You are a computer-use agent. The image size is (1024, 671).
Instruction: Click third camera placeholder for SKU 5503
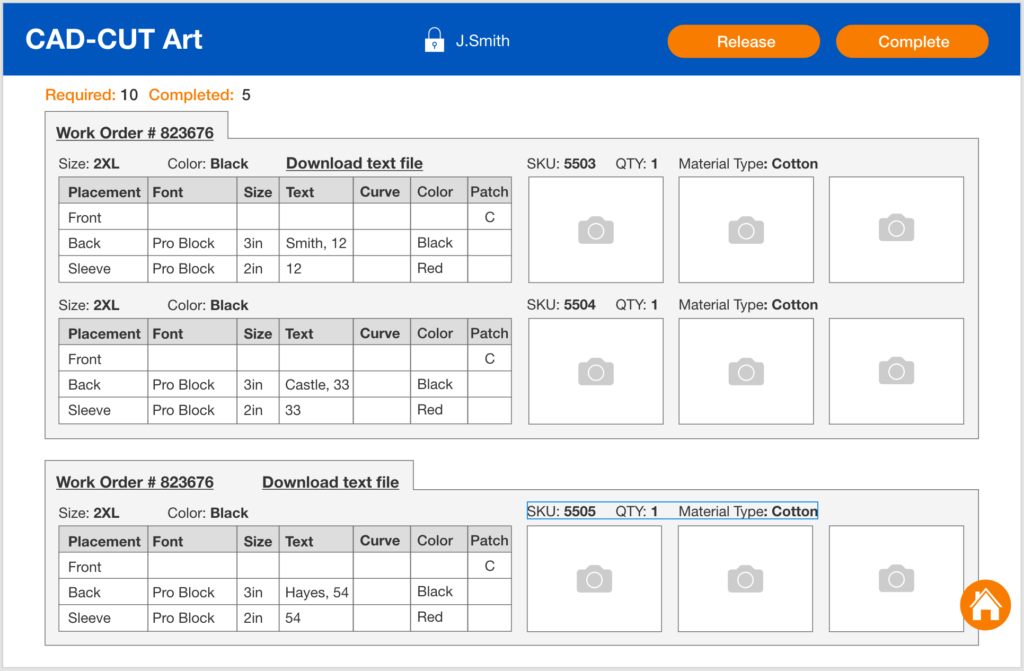point(896,230)
